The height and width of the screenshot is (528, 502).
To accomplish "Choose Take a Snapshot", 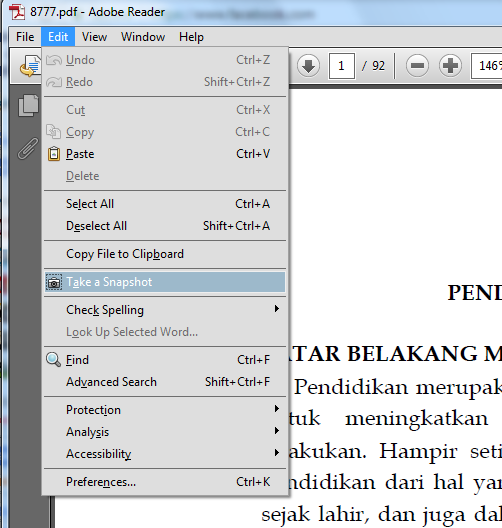I will 165,282.
